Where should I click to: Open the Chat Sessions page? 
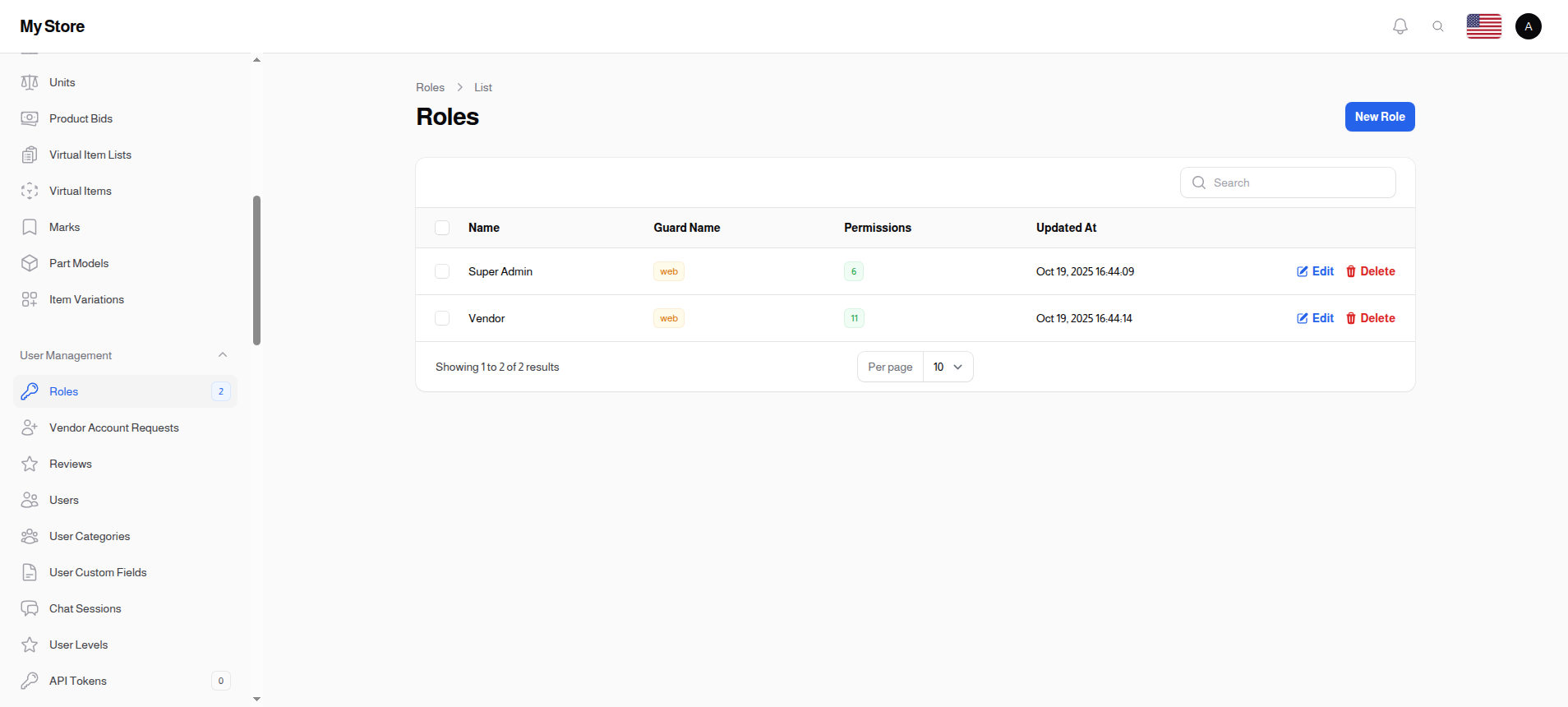pyautogui.click(x=125, y=608)
